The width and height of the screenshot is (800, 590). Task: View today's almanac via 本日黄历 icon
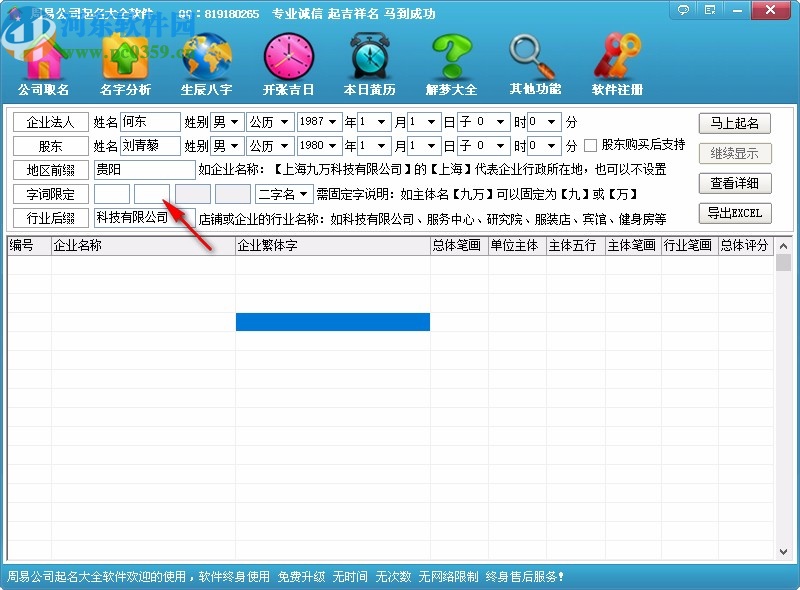[x=368, y=60]
